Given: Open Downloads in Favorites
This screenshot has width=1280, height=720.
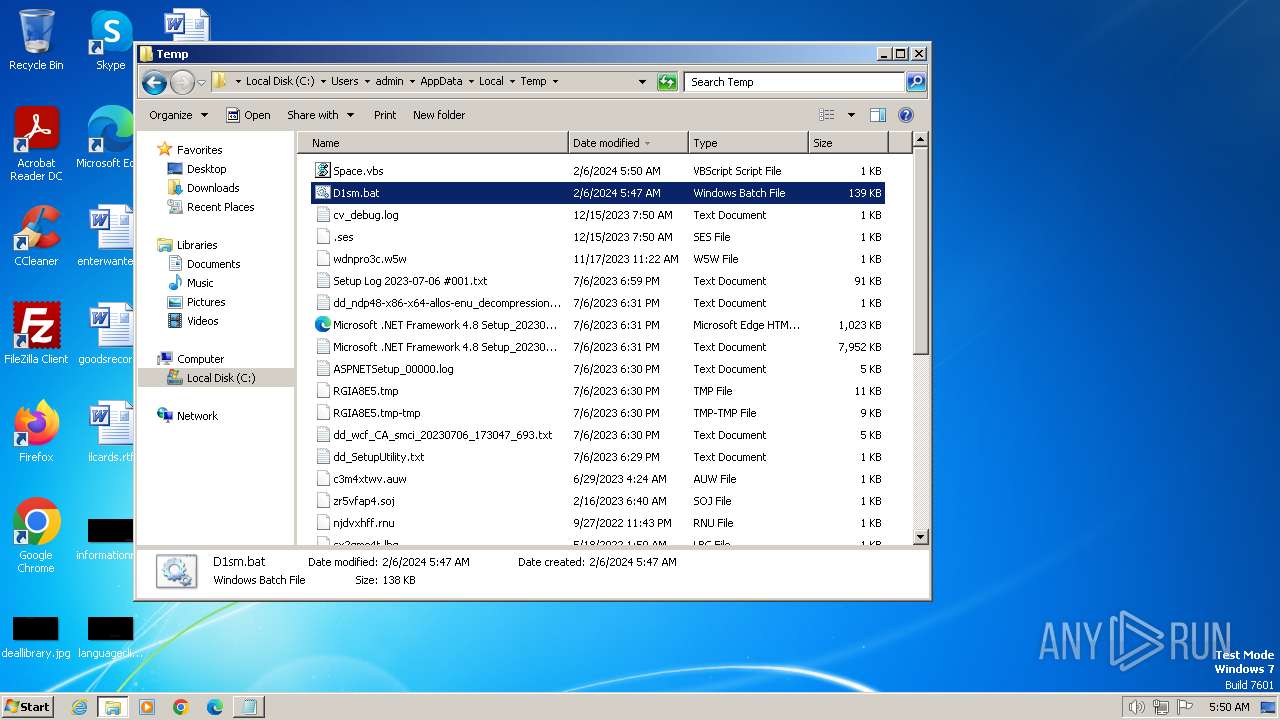Looking at the screenshot, I should (213, 188).
